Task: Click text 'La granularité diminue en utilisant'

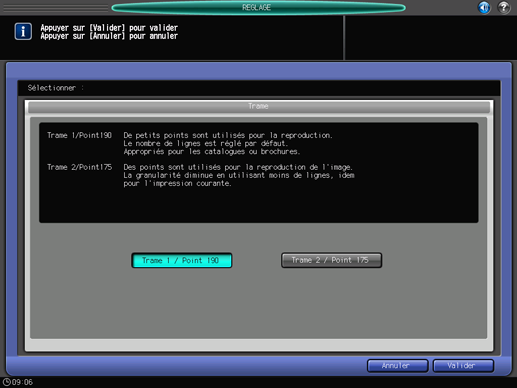Action: pyautogui.click(x=195, y=175)
